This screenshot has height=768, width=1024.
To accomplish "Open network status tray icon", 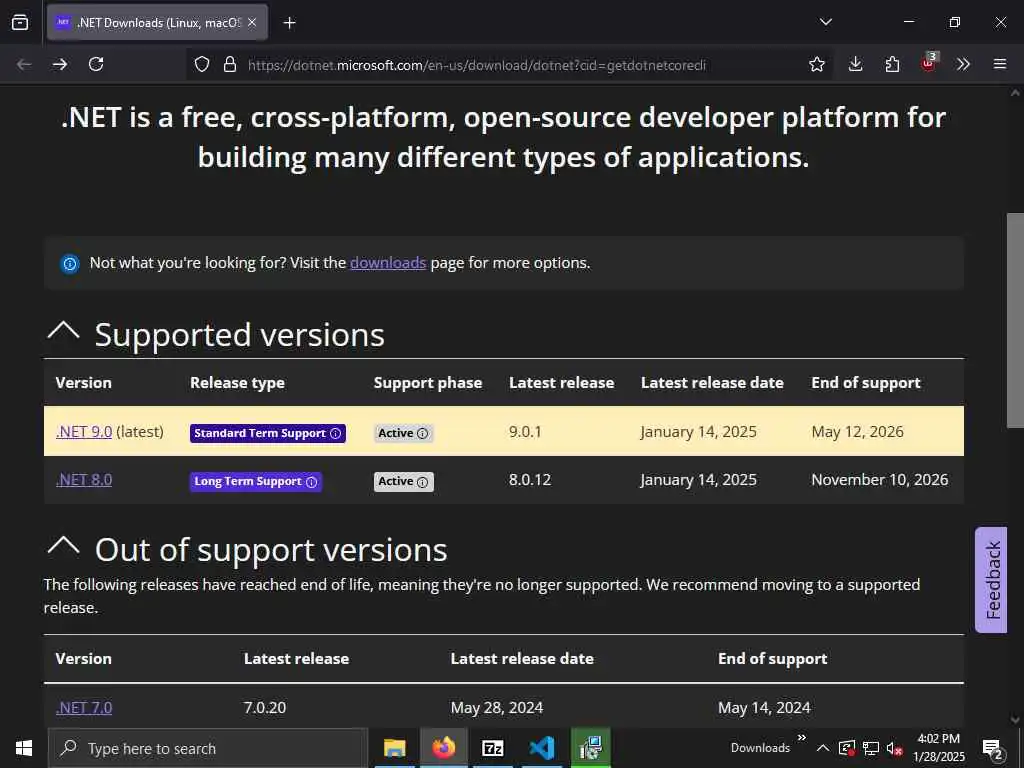I will coord(871,748).
